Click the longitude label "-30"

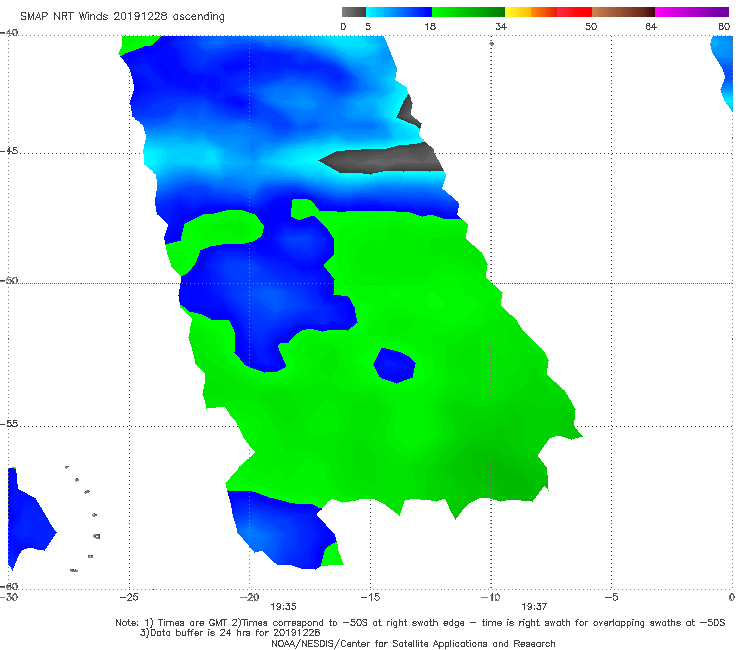(9, 597)
